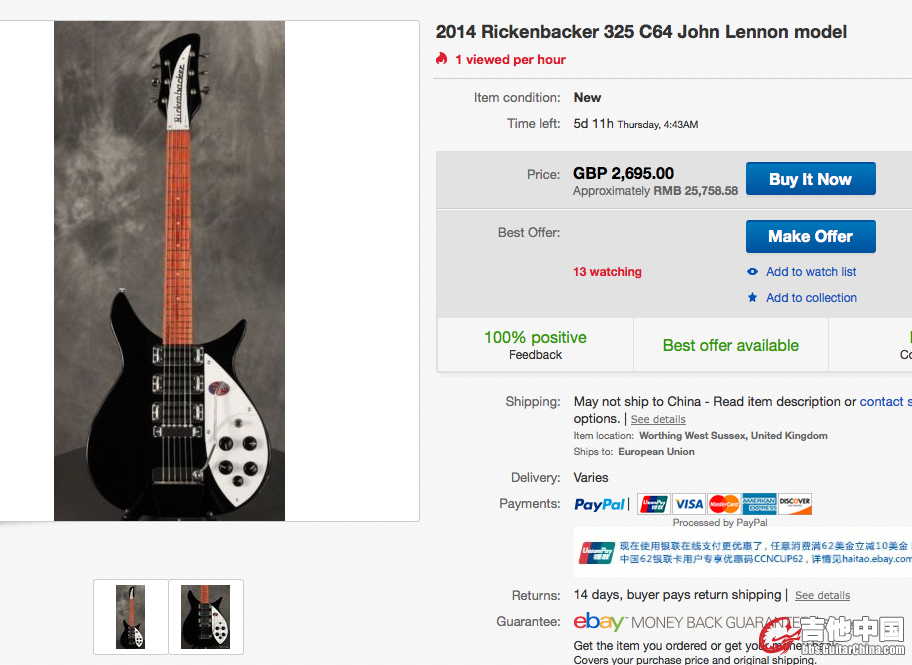
Task: Select the first full guitar thumbnail
Action: click(x=130, y=617)
